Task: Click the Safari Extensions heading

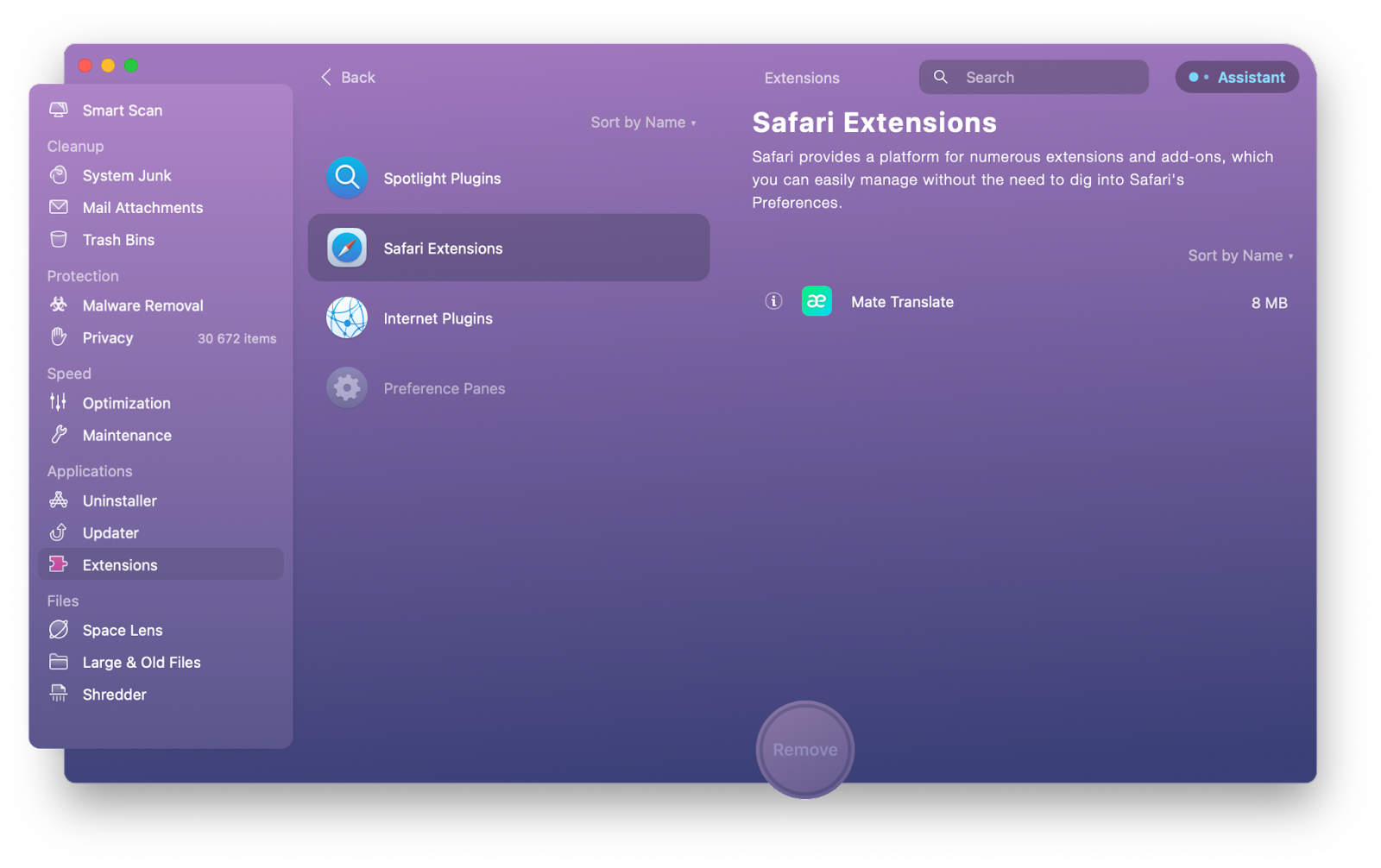Action: pyautogui.click(x=874, y=123)
